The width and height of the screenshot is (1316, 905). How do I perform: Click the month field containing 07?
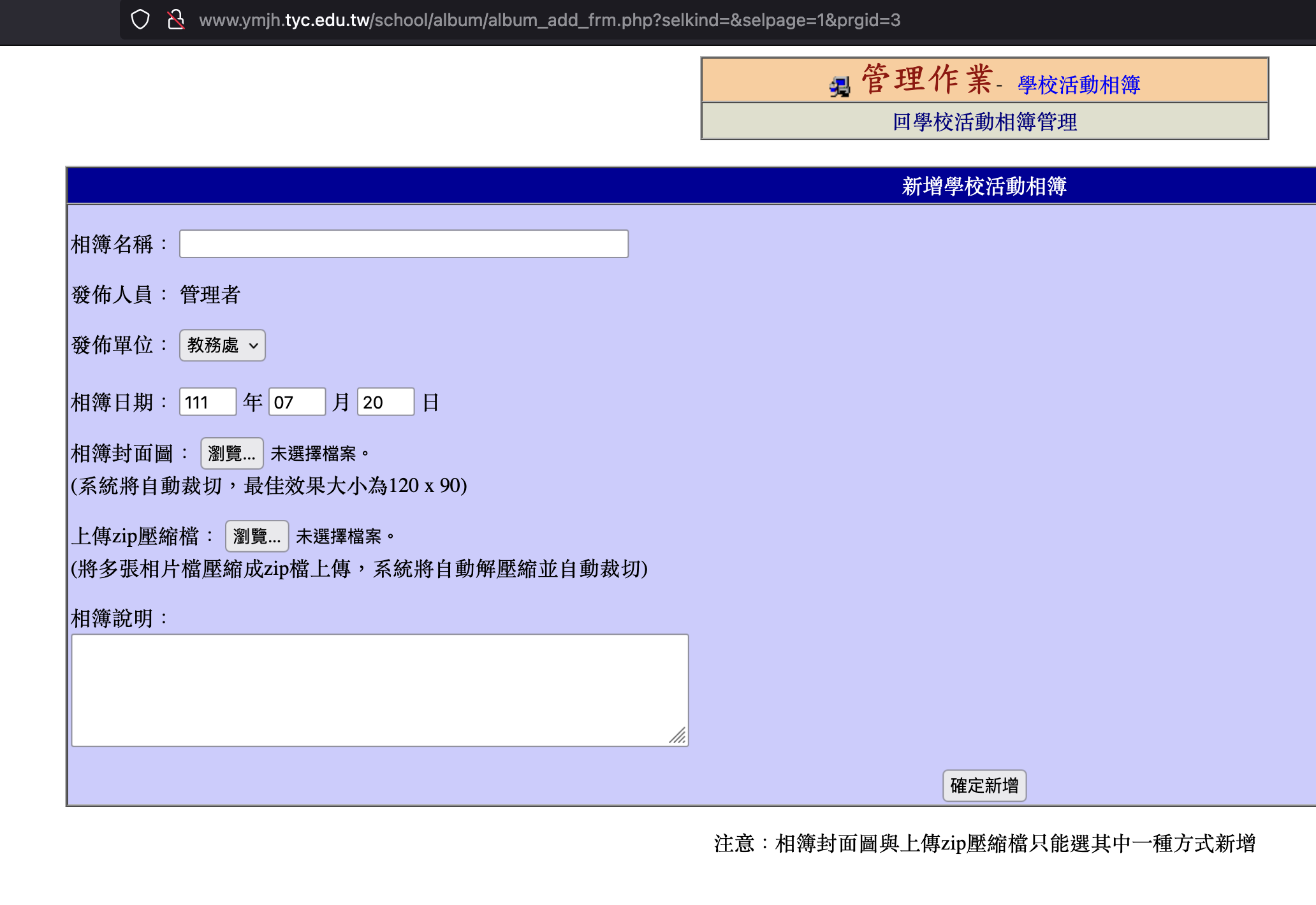[297, 402]
